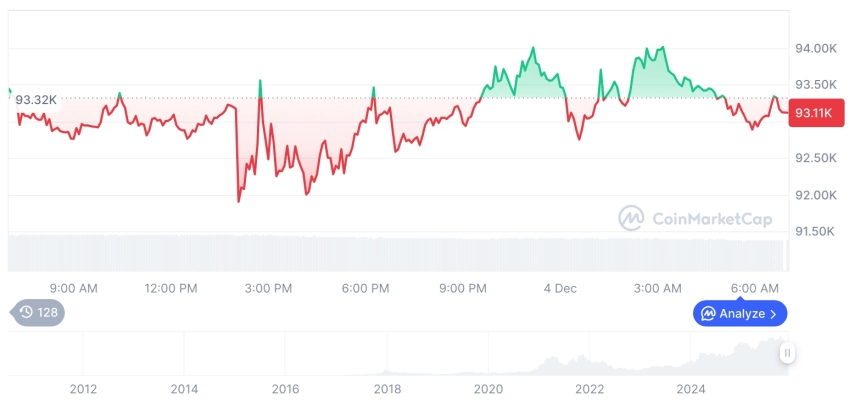This screenshot has height=401, width=860.
Task: Click the 93.32K reference price label
Action: pyautogui.click(x=36, y=99)
